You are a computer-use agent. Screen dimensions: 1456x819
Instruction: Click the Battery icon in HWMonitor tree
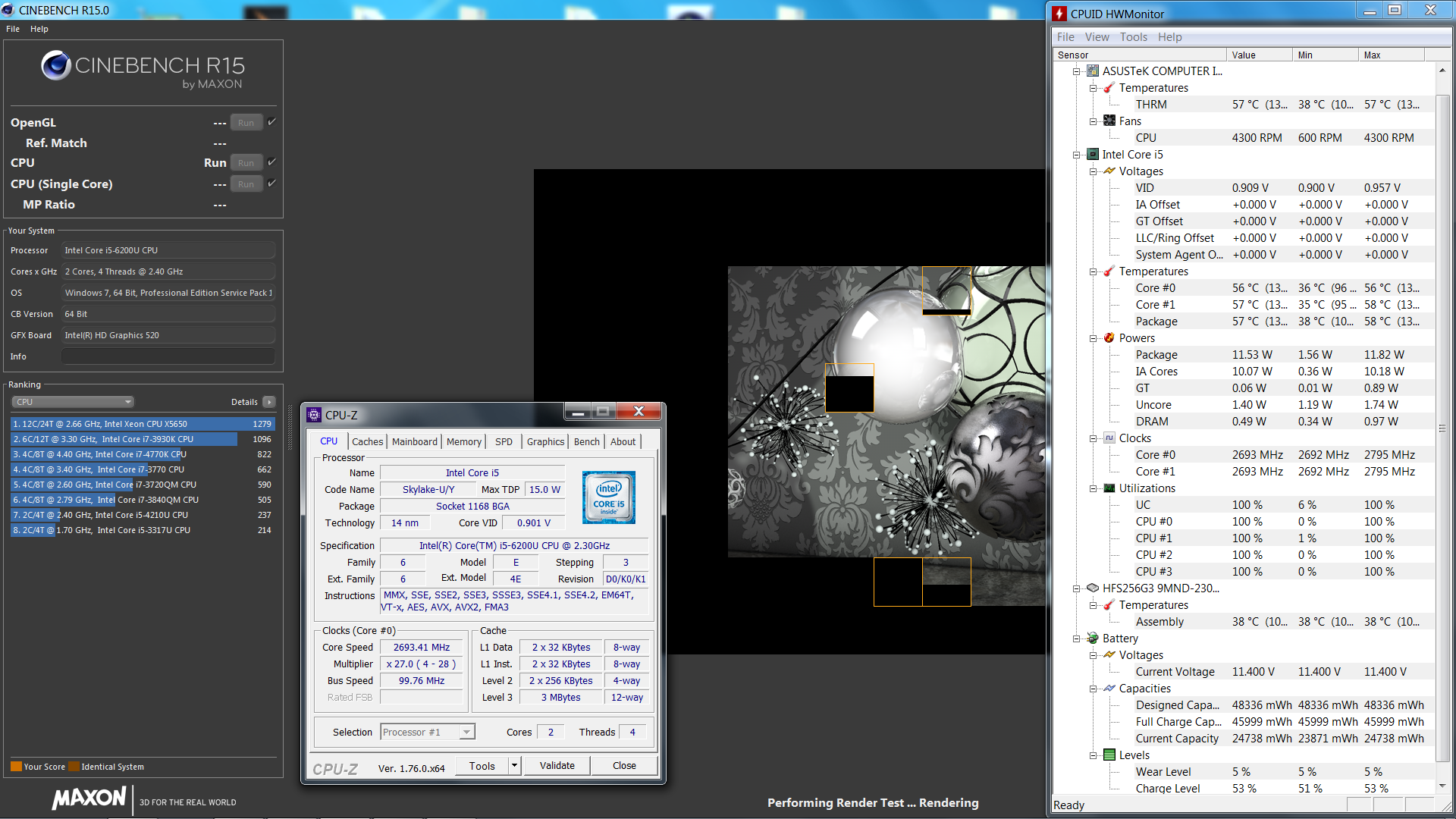click(1093, 638)
